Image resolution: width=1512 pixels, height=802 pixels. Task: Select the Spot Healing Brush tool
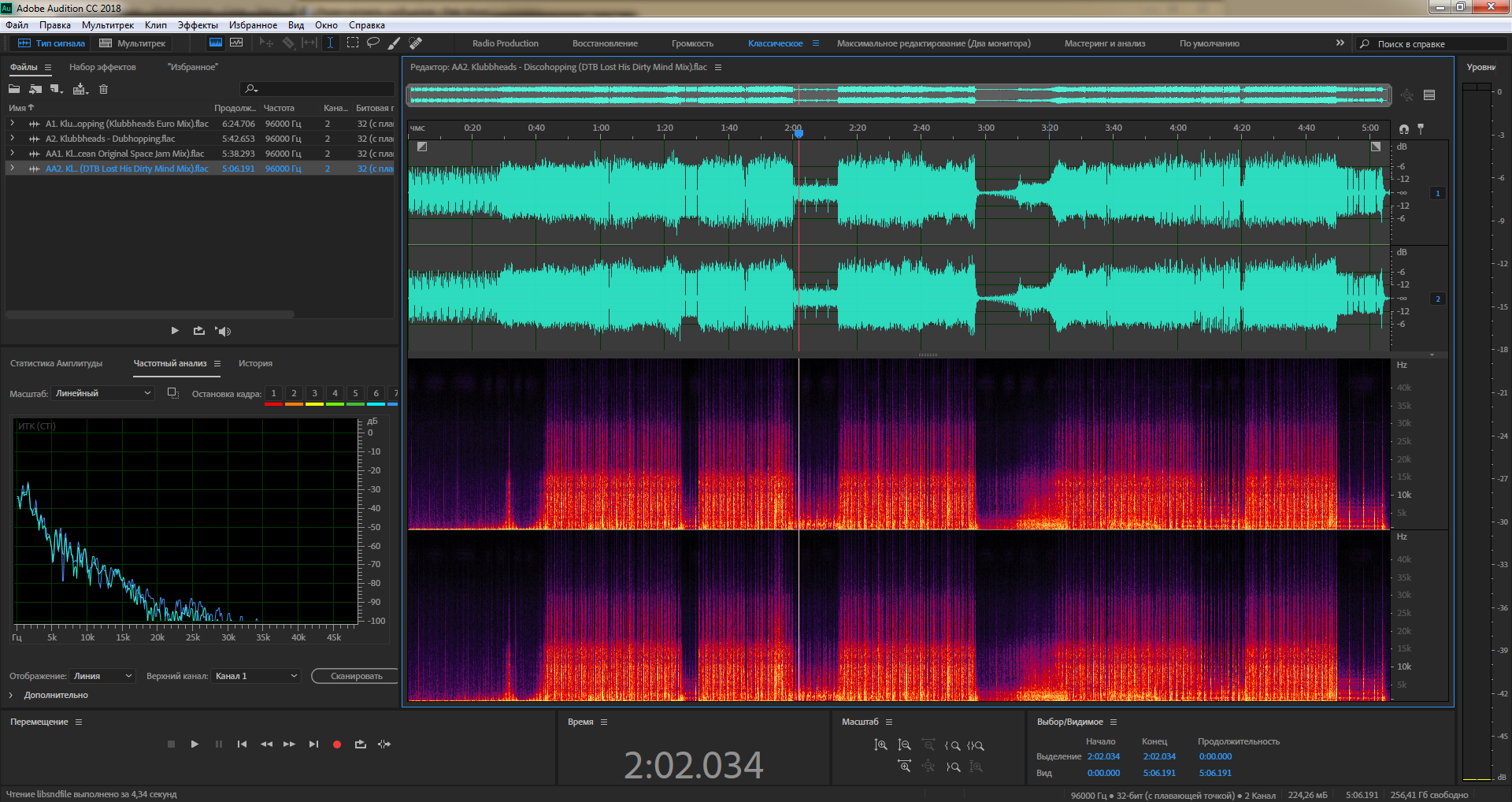tap(416, 43)
